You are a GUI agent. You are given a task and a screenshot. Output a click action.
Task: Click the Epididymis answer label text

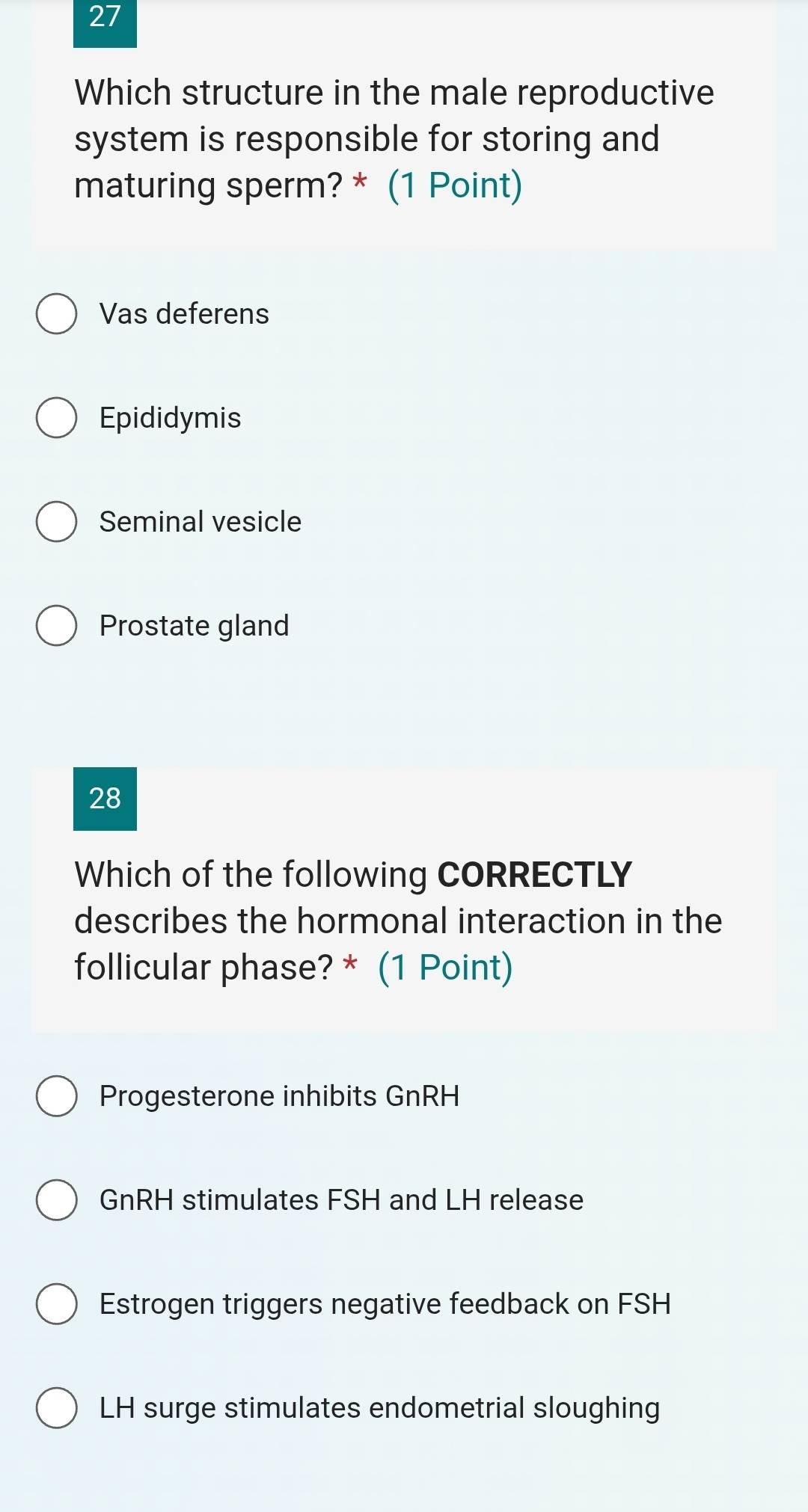[x=169, y=417]
